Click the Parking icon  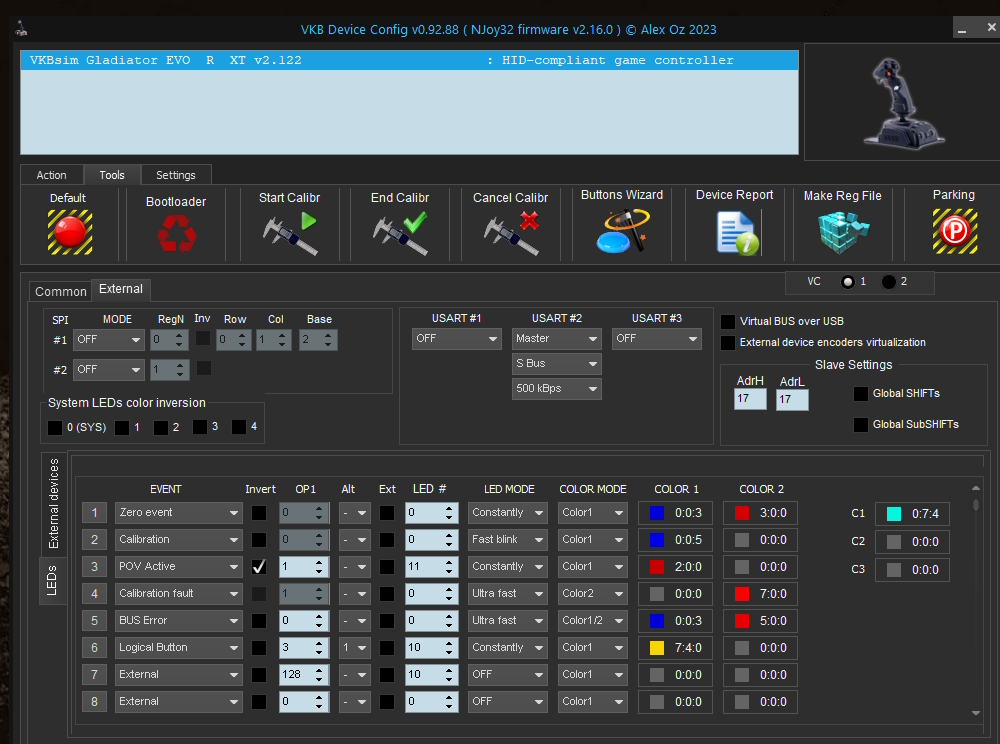pyautogui.click(x=953, y=231)
